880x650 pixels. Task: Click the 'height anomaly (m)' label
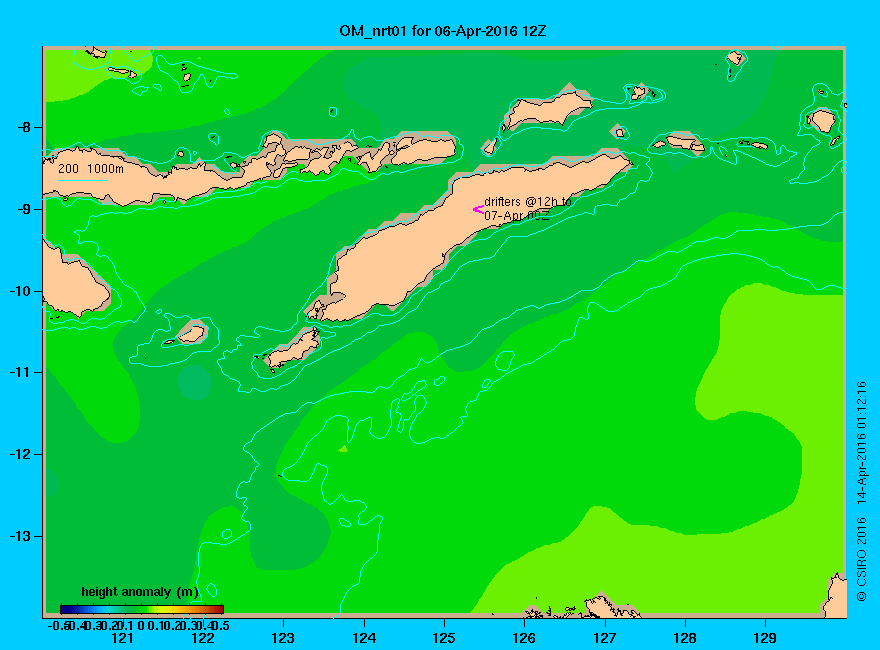[140, 592]
